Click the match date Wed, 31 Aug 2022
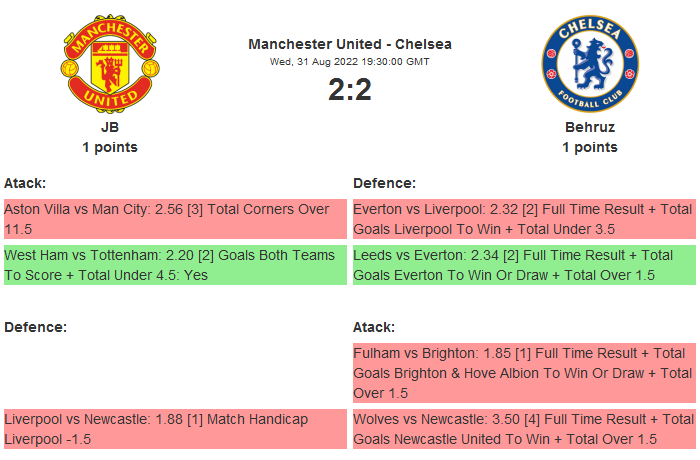This screenshot has height=460, width=700. [350, 61]
